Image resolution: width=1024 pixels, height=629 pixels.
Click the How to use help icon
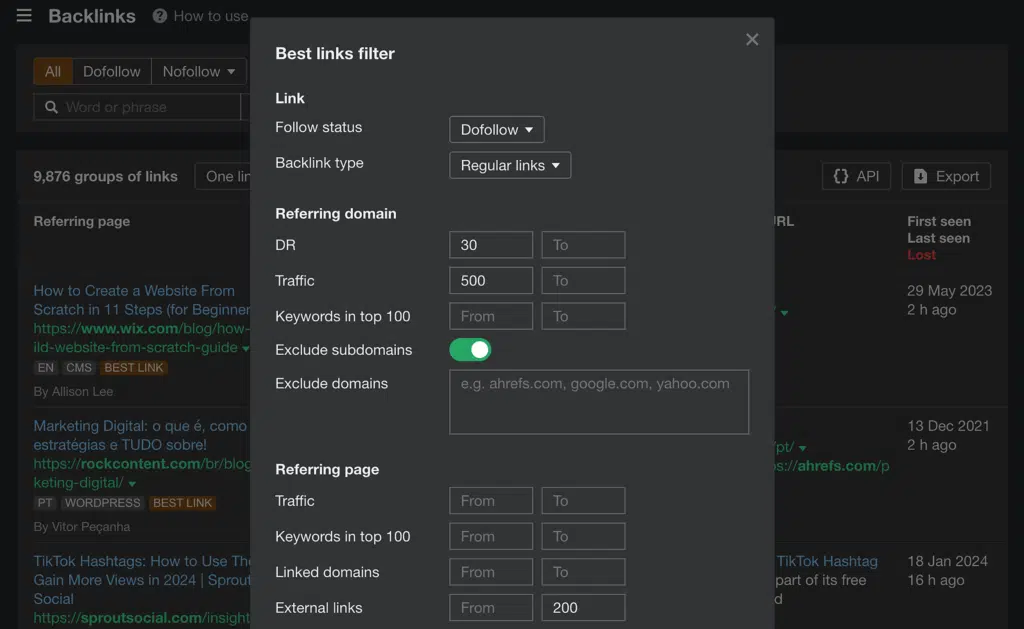160,16
